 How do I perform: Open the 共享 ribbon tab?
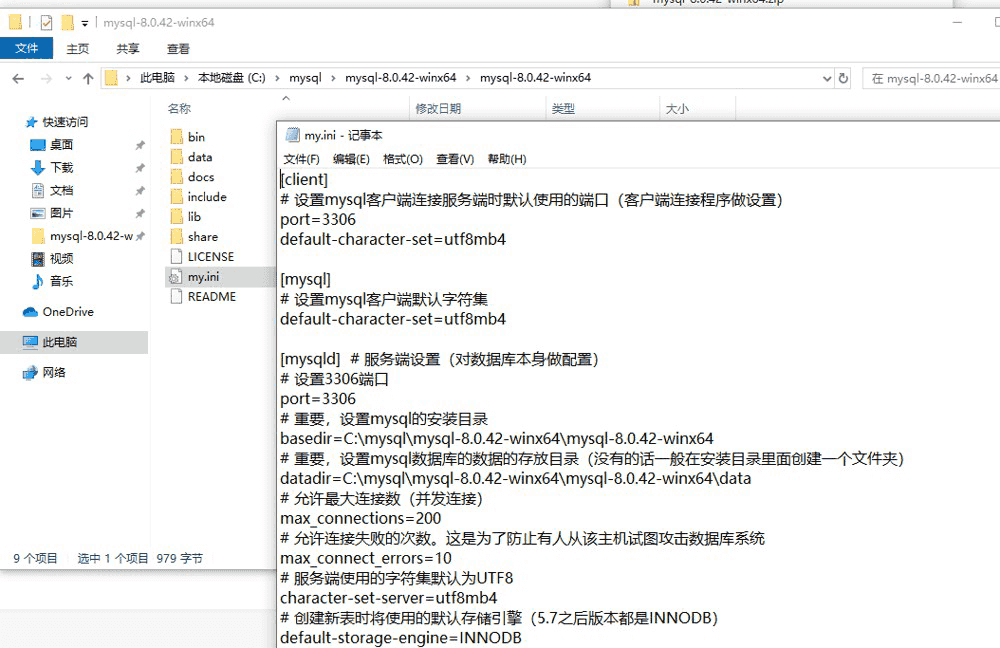[x=128, y=48]
